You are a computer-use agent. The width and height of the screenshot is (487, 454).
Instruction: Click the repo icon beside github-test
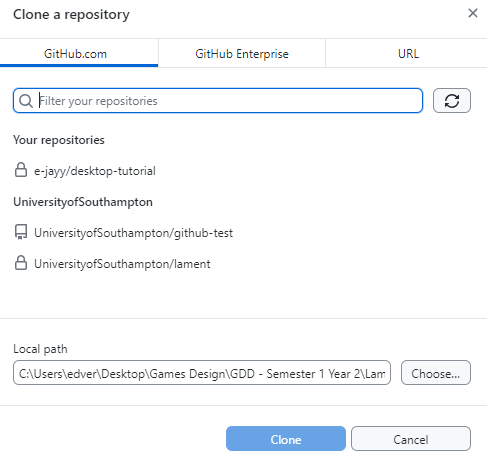[x=21, y=232]
